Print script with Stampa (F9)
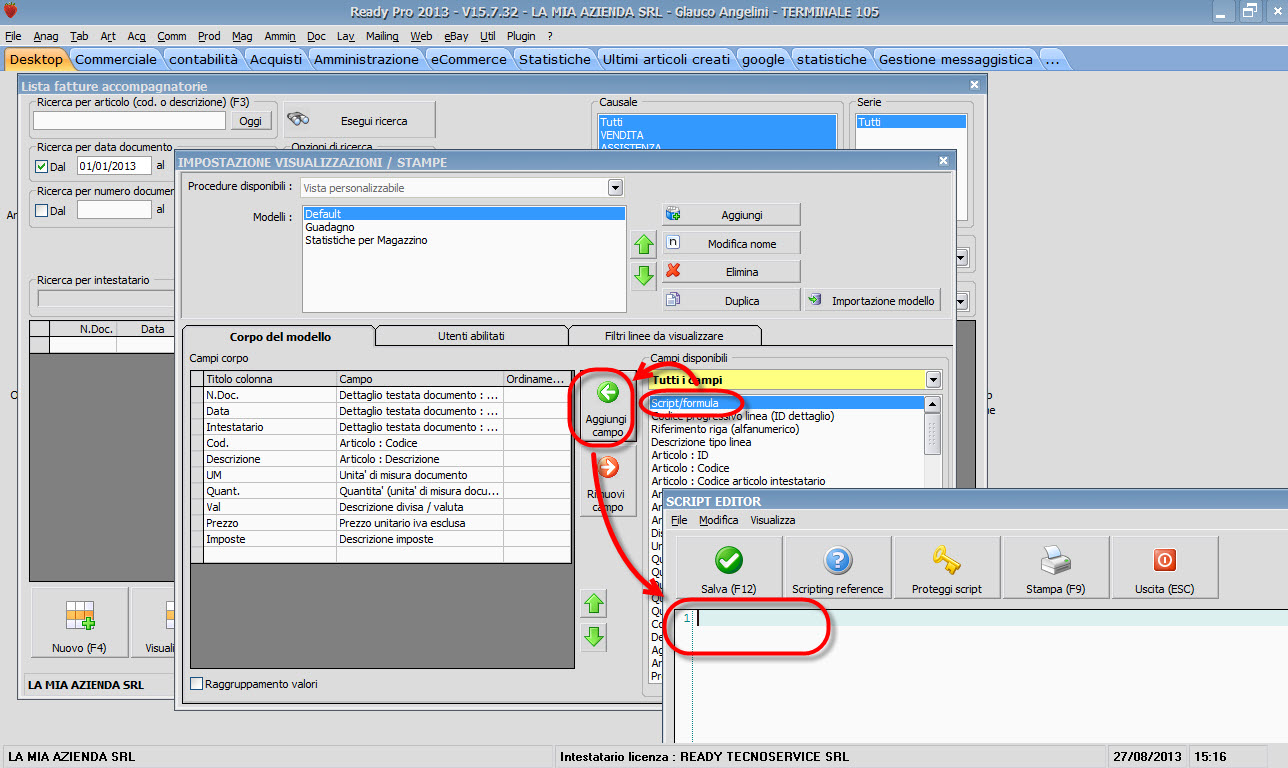Image resolution: width=1288 pixels, height=768 pixels. click(x=1056, y=568)
